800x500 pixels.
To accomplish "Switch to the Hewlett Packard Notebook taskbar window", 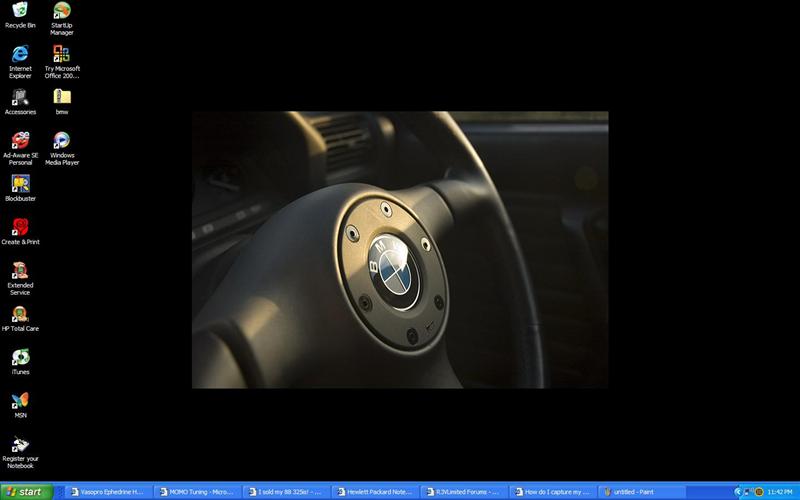I will tap(375, 492).
